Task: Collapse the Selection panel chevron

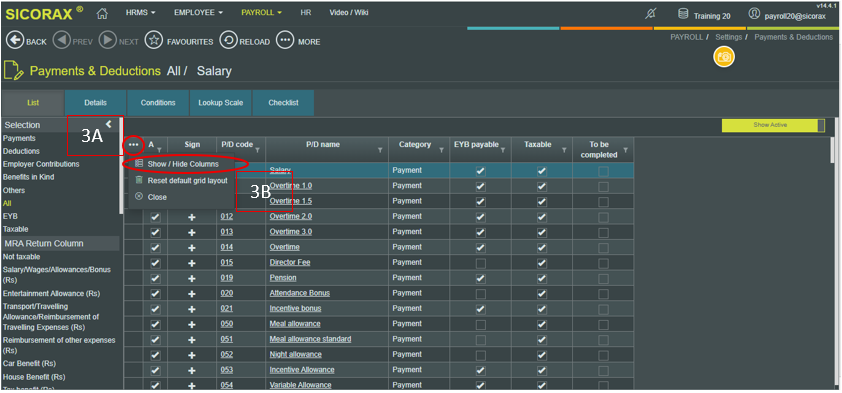Action: point(108,124)
